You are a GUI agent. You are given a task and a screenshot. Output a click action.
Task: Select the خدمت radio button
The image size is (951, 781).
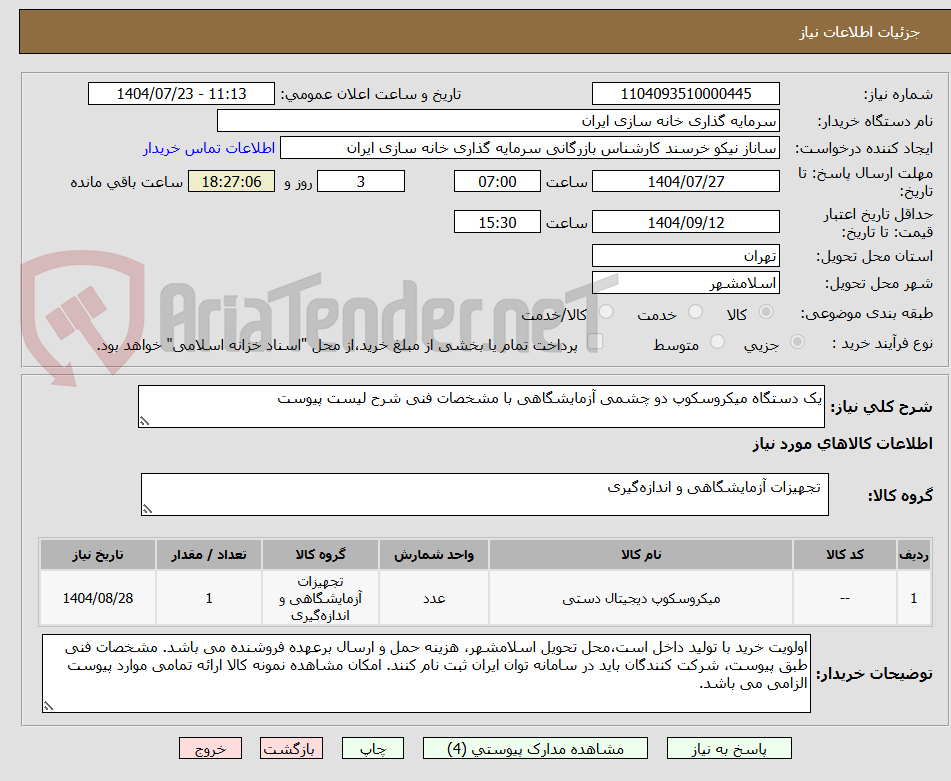coord(694,308)
